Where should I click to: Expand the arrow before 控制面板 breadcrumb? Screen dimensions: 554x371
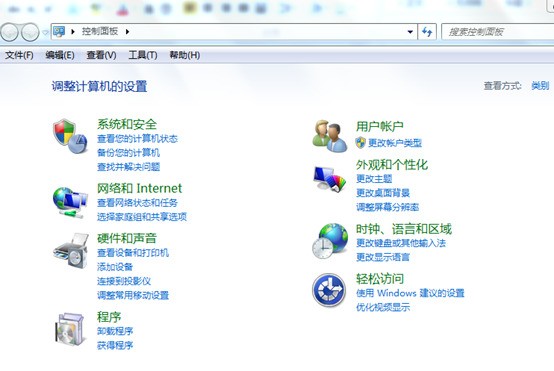72,32
